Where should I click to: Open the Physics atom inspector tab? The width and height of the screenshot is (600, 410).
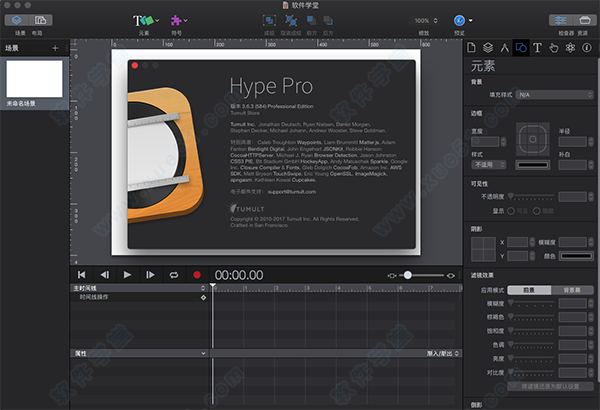tap(570, 48)
